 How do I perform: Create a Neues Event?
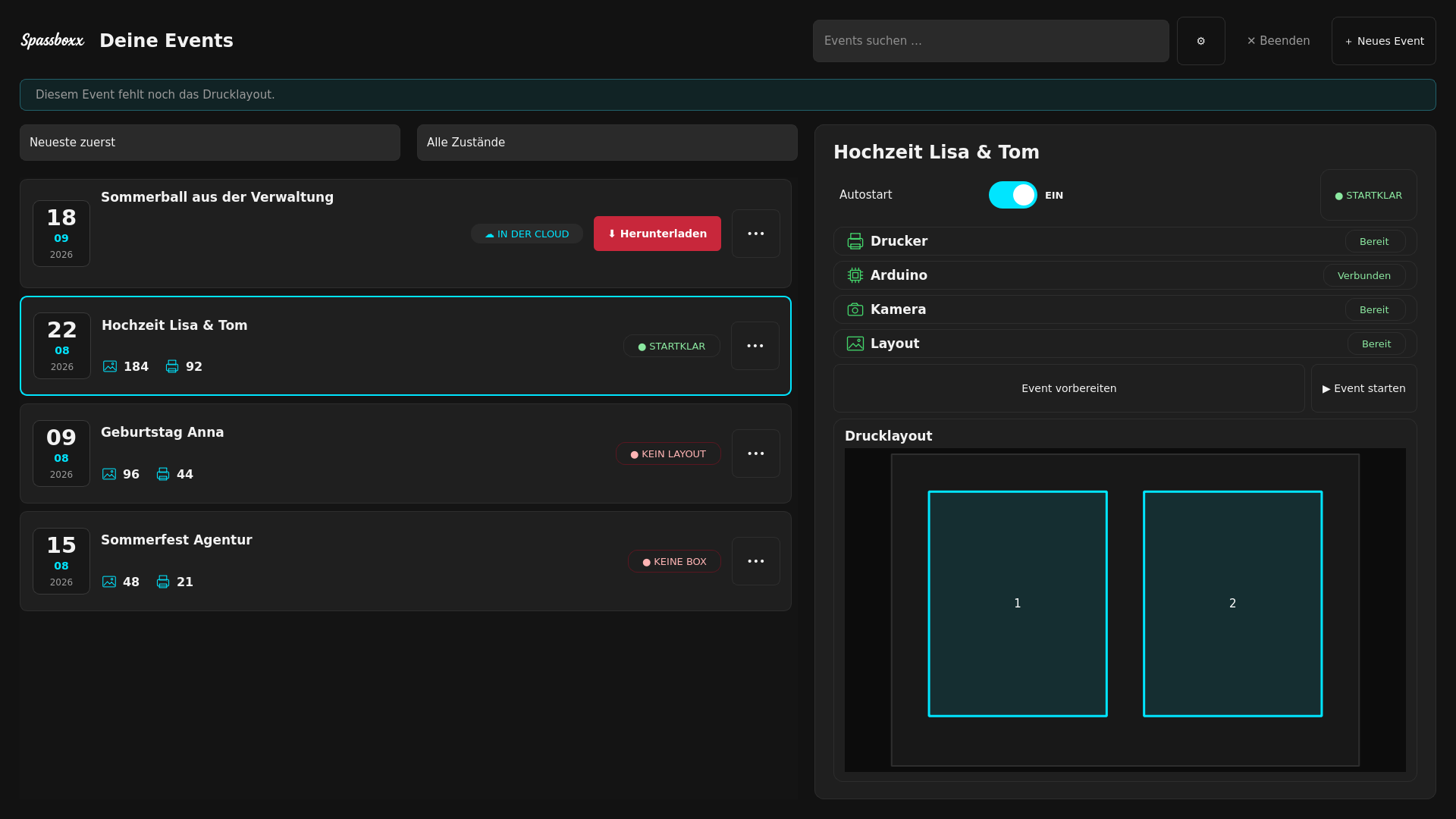[x=1383, y=41]
